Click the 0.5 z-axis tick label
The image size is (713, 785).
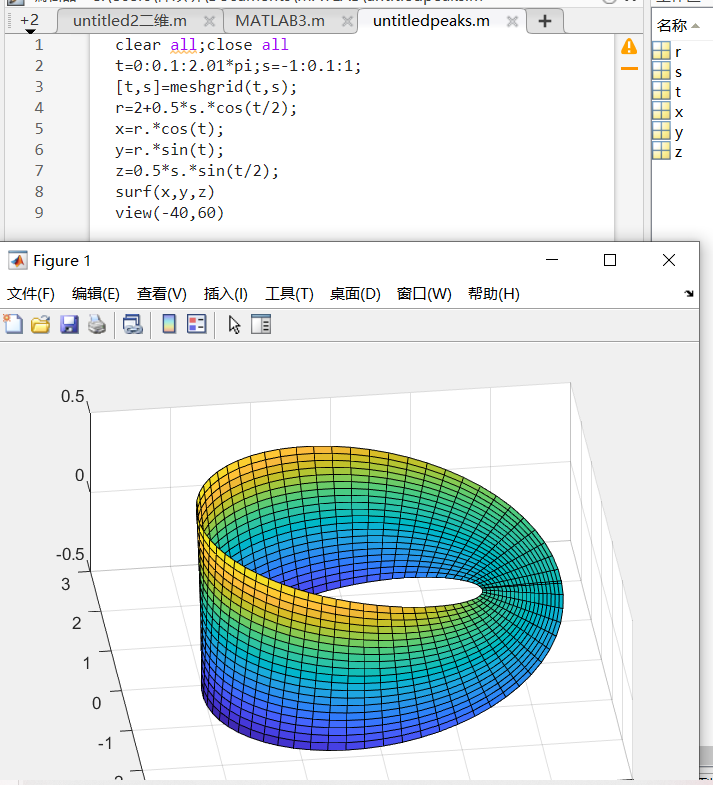coord(73,397)
